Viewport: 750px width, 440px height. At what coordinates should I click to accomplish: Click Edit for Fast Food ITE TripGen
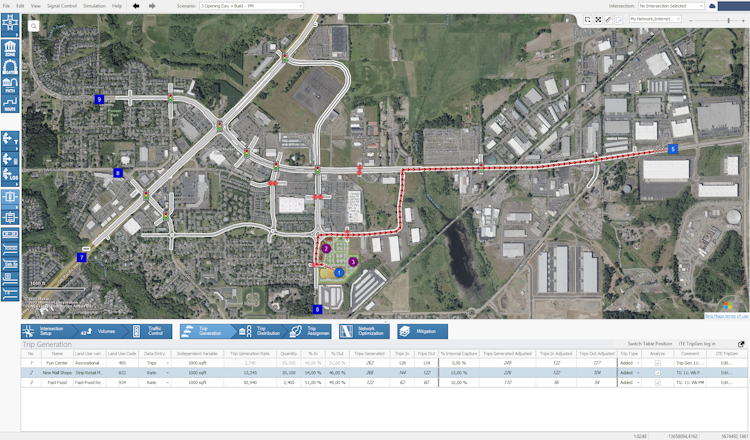pyautogui.click(x=726, y=383)
